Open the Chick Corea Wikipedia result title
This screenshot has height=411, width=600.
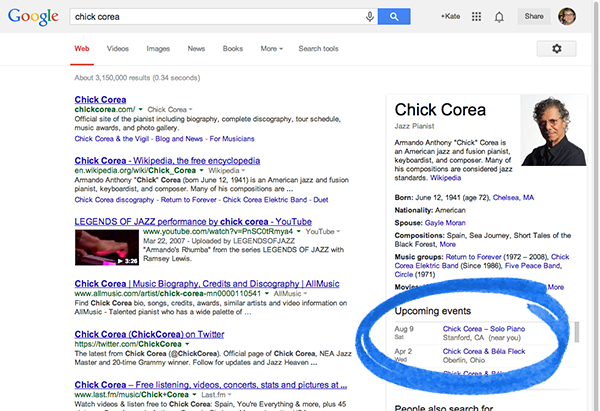click(x=167, y=161)
